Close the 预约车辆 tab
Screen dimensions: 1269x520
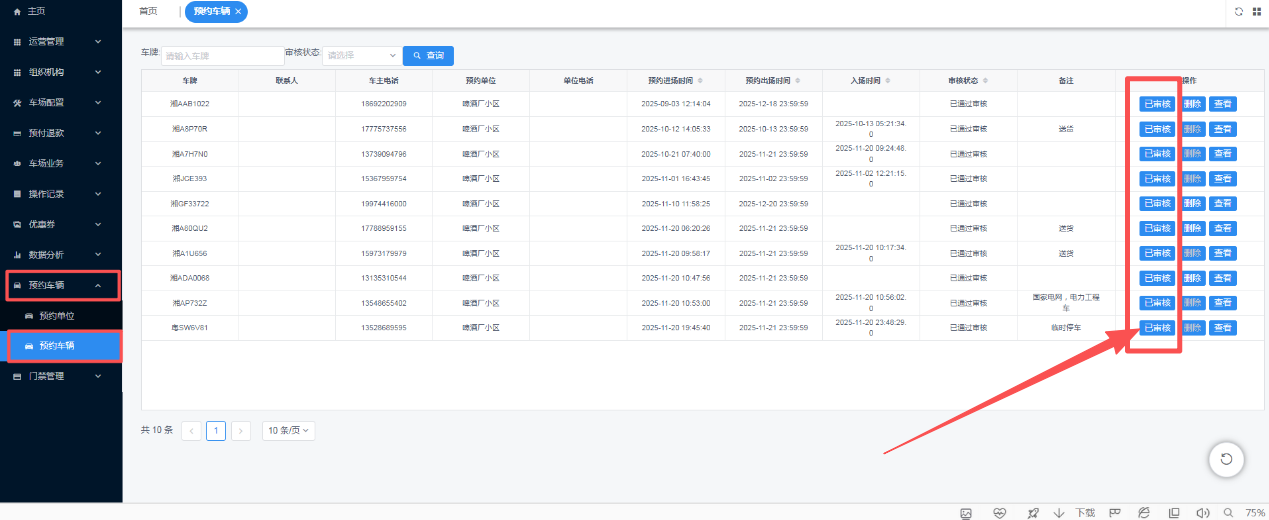click(x=238, y=11)
